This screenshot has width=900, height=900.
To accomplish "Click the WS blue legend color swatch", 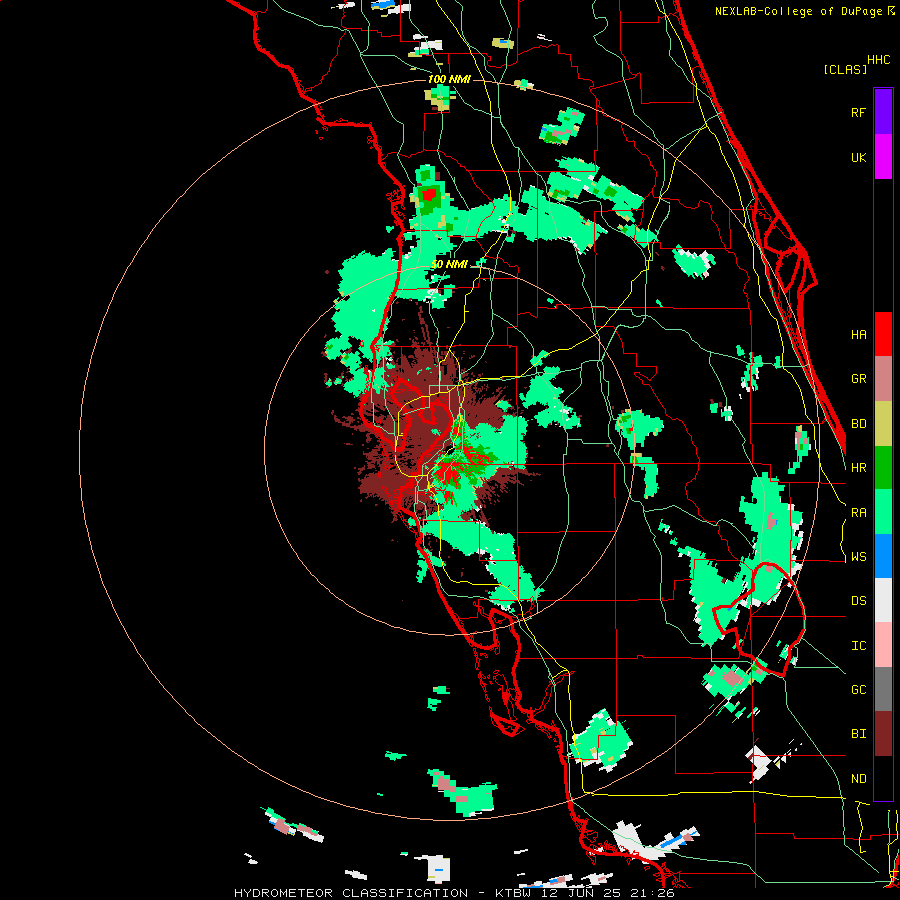I will point(883,556).
